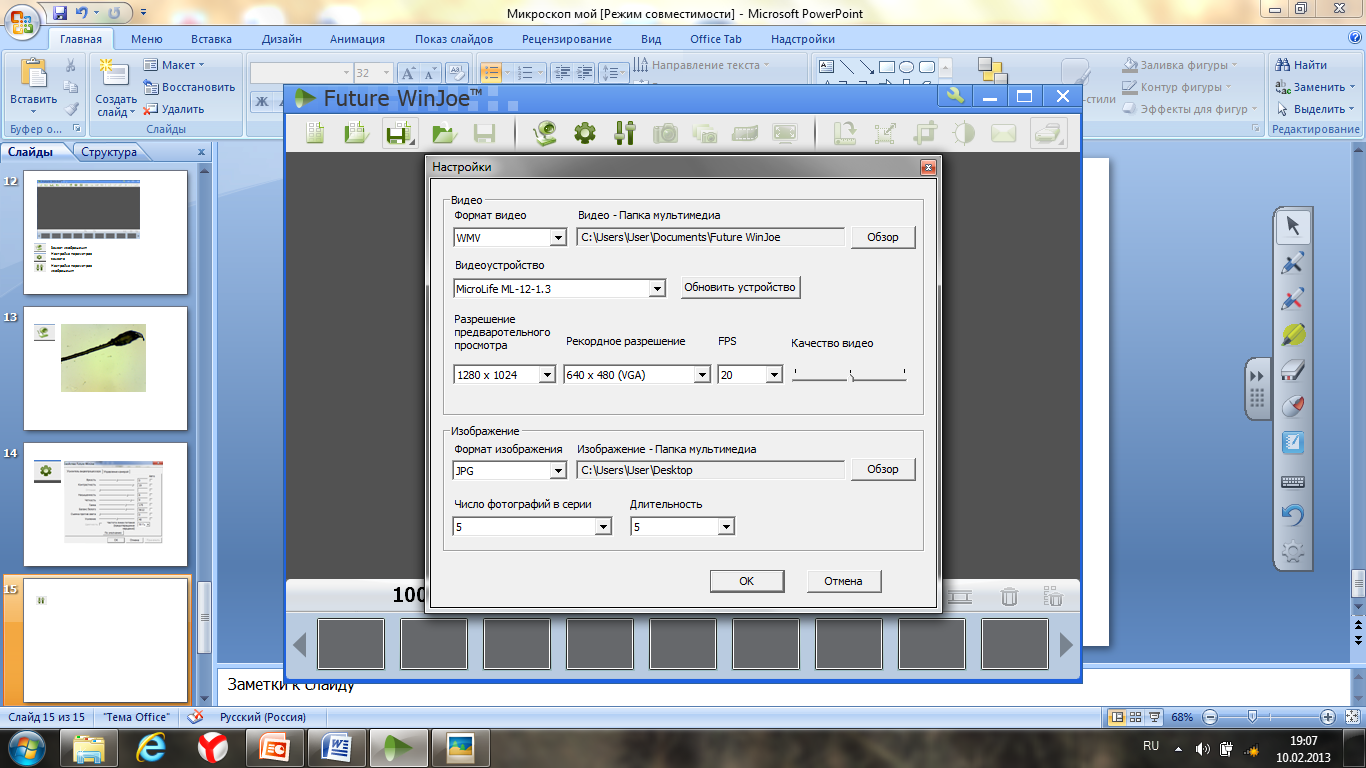
Task: Select the black pen tool in side panel
Action: pos(1292,263)
